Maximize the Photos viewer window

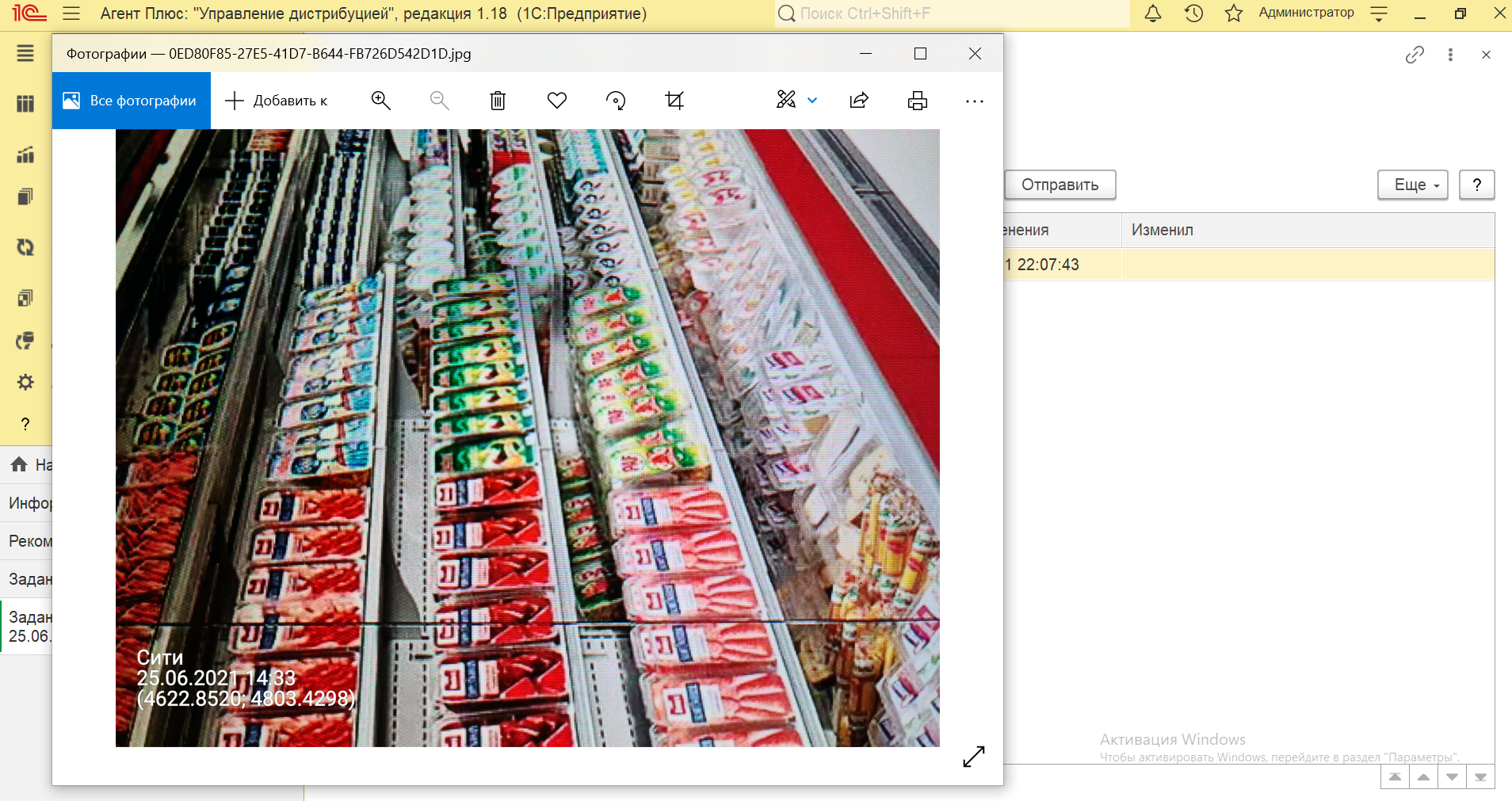920,53
